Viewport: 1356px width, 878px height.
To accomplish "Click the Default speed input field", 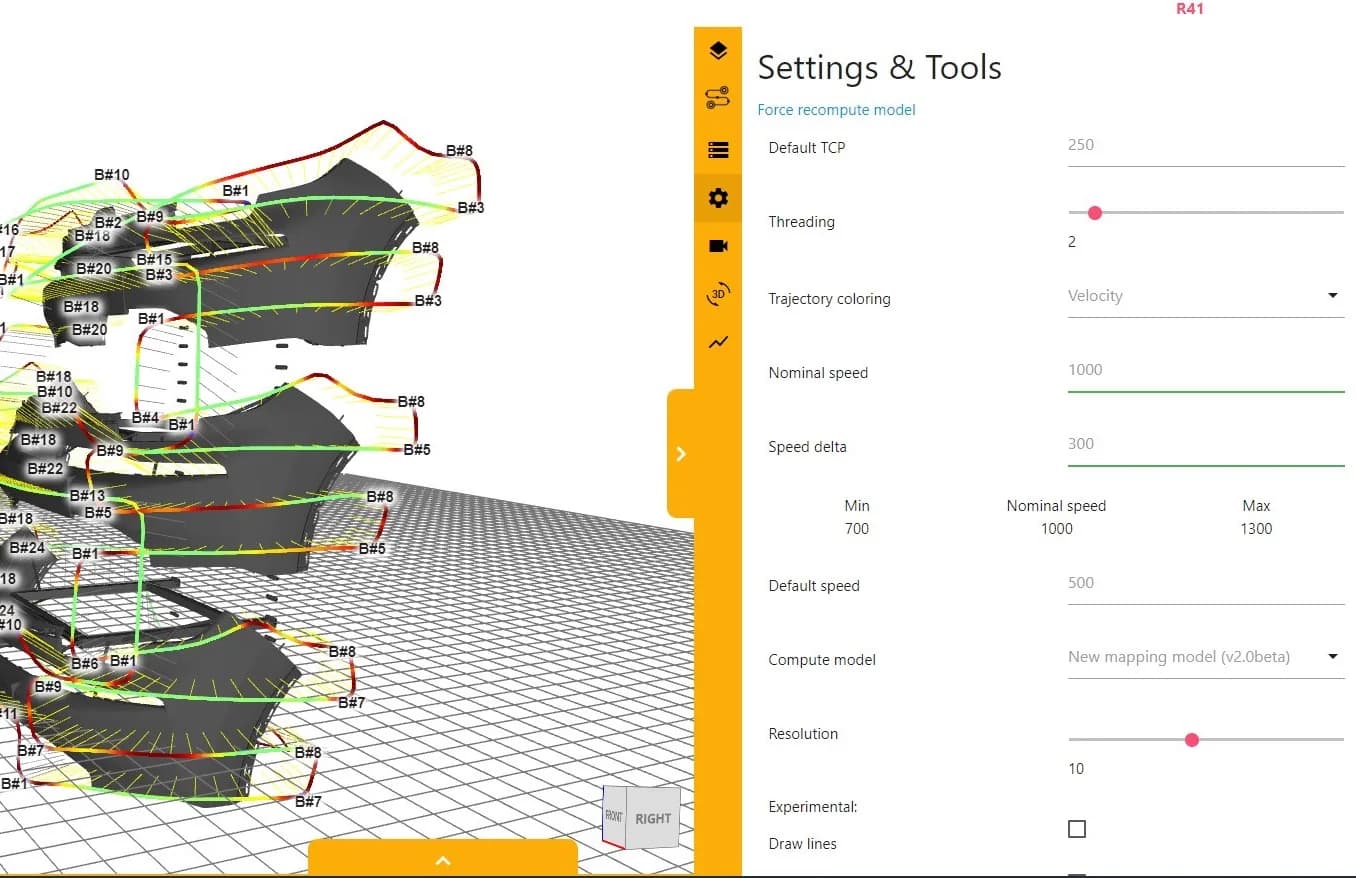I will pyautogui.click(x=1206, y=583).
